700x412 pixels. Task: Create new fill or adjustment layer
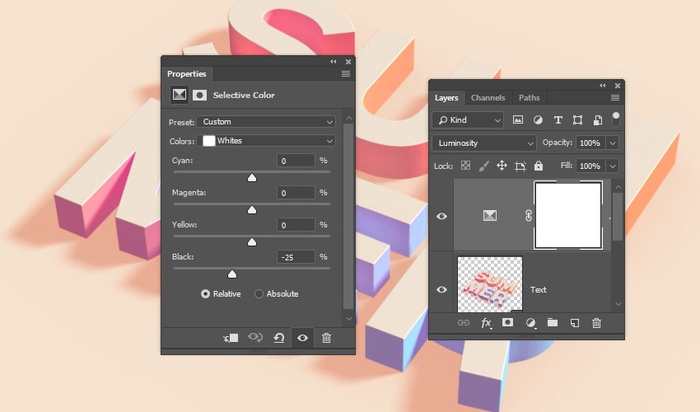(x=530, y=323)
